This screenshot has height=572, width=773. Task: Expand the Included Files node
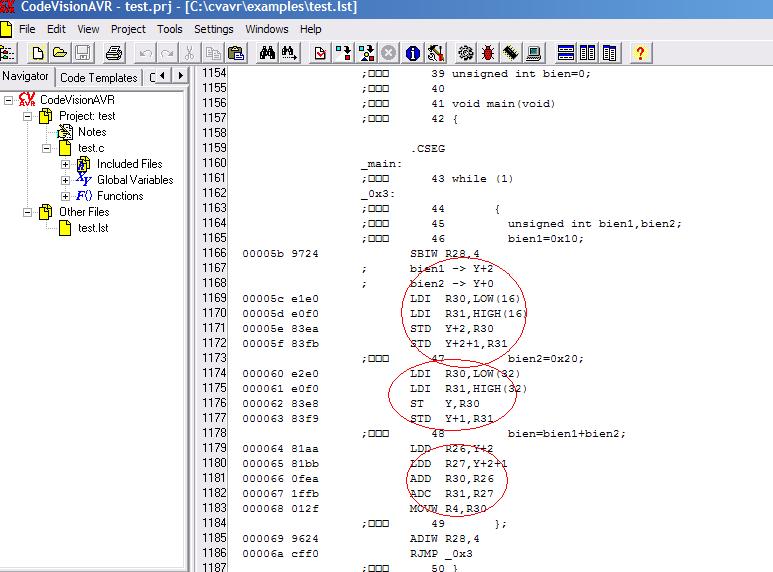65,164
